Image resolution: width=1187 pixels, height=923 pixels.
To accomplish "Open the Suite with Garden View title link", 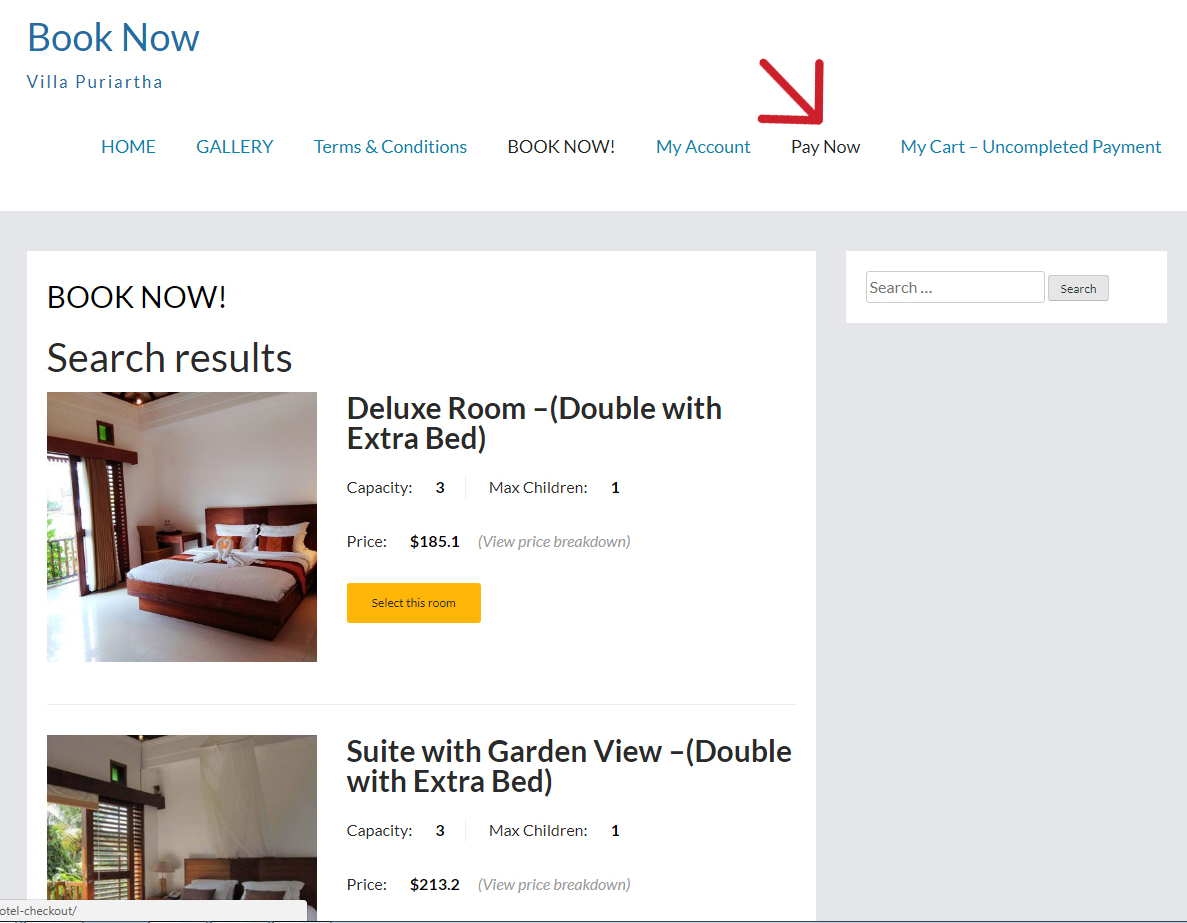I will tap(569, 766).
